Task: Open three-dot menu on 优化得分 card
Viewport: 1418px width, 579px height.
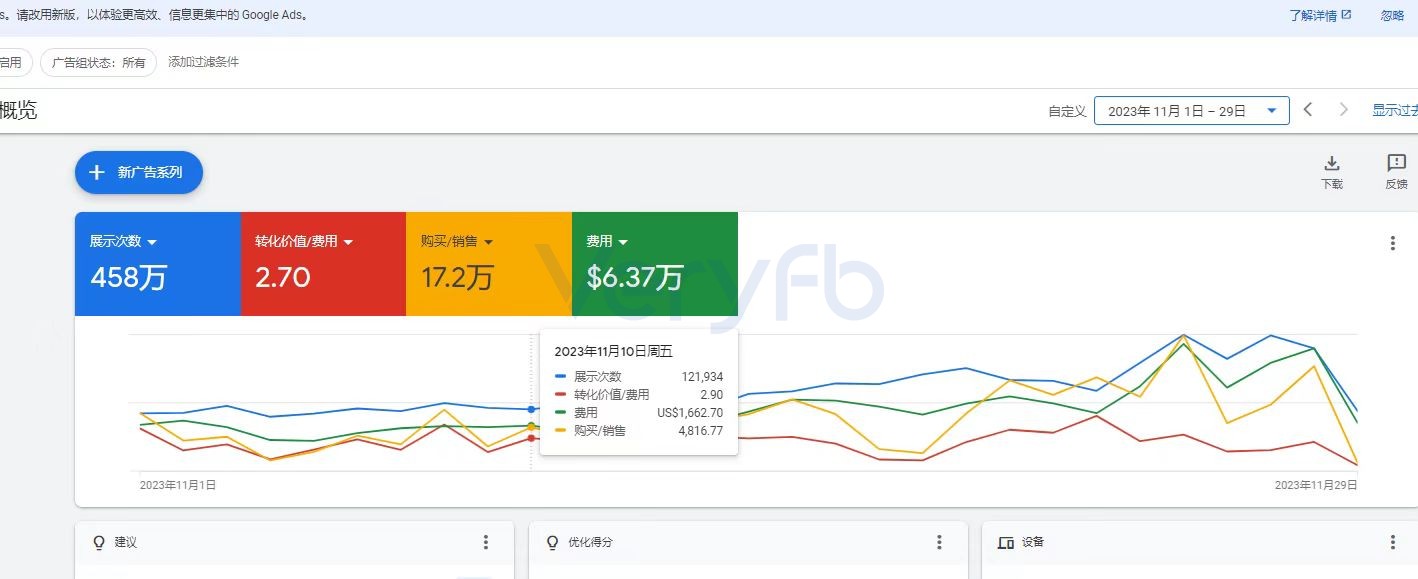Action: [x=939, y=542]
